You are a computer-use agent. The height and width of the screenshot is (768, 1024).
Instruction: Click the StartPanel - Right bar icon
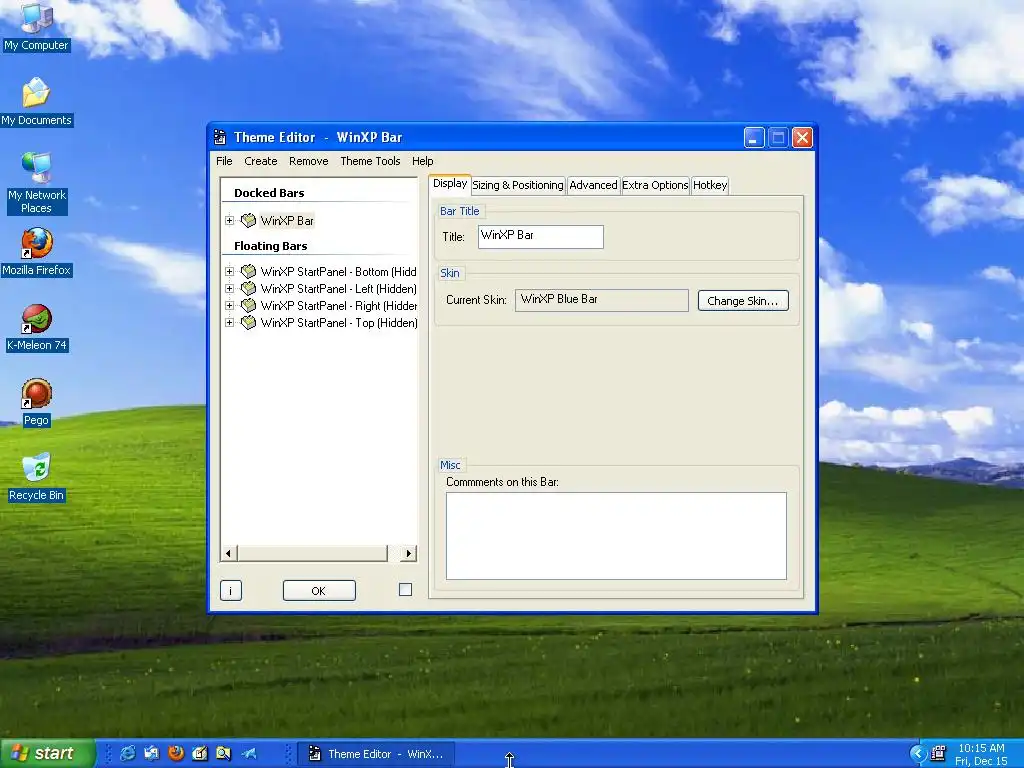point(248,305)
